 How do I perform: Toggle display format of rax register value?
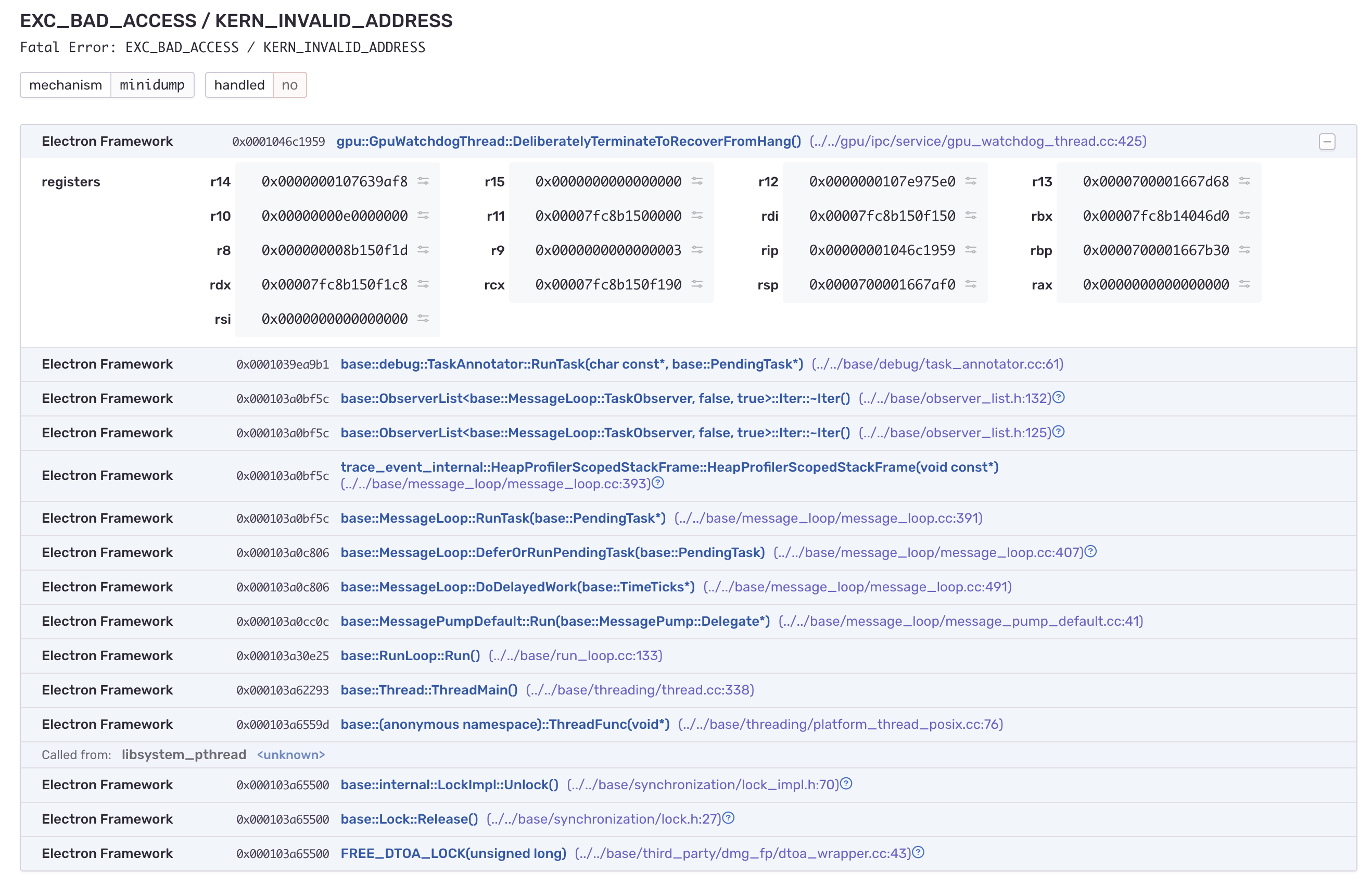coord(1244,284)
